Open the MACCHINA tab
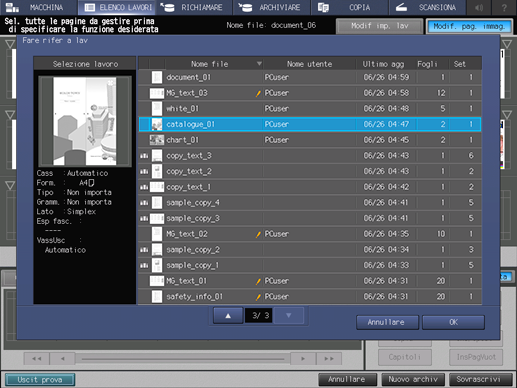 38,7
